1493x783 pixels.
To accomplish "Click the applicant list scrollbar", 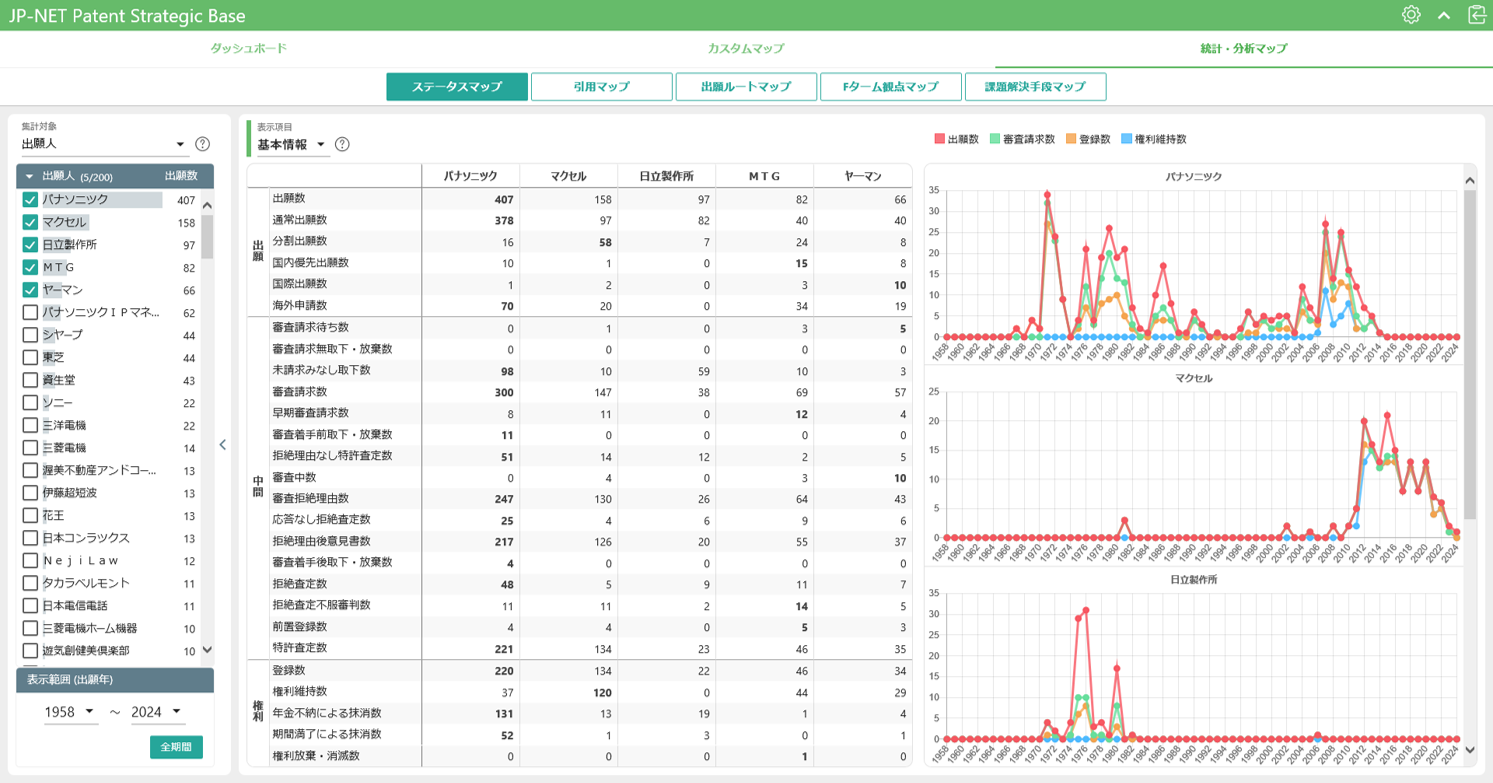I will pos(207,236).
